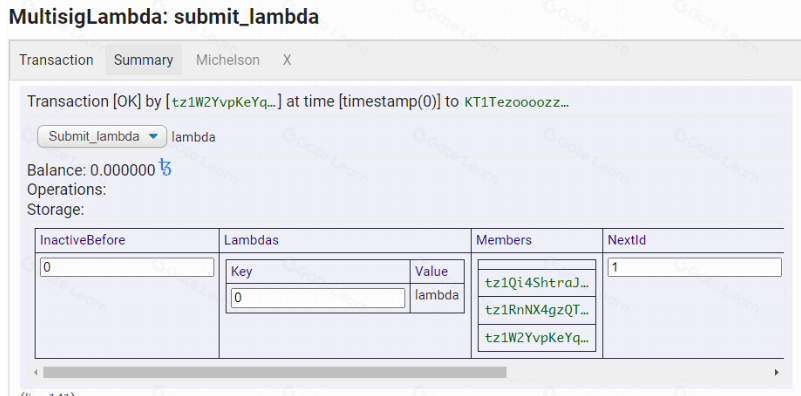Select member address tz1RnNX4gzQT
This screenshot has width=801, height=396.
click(x=537, y=310)
